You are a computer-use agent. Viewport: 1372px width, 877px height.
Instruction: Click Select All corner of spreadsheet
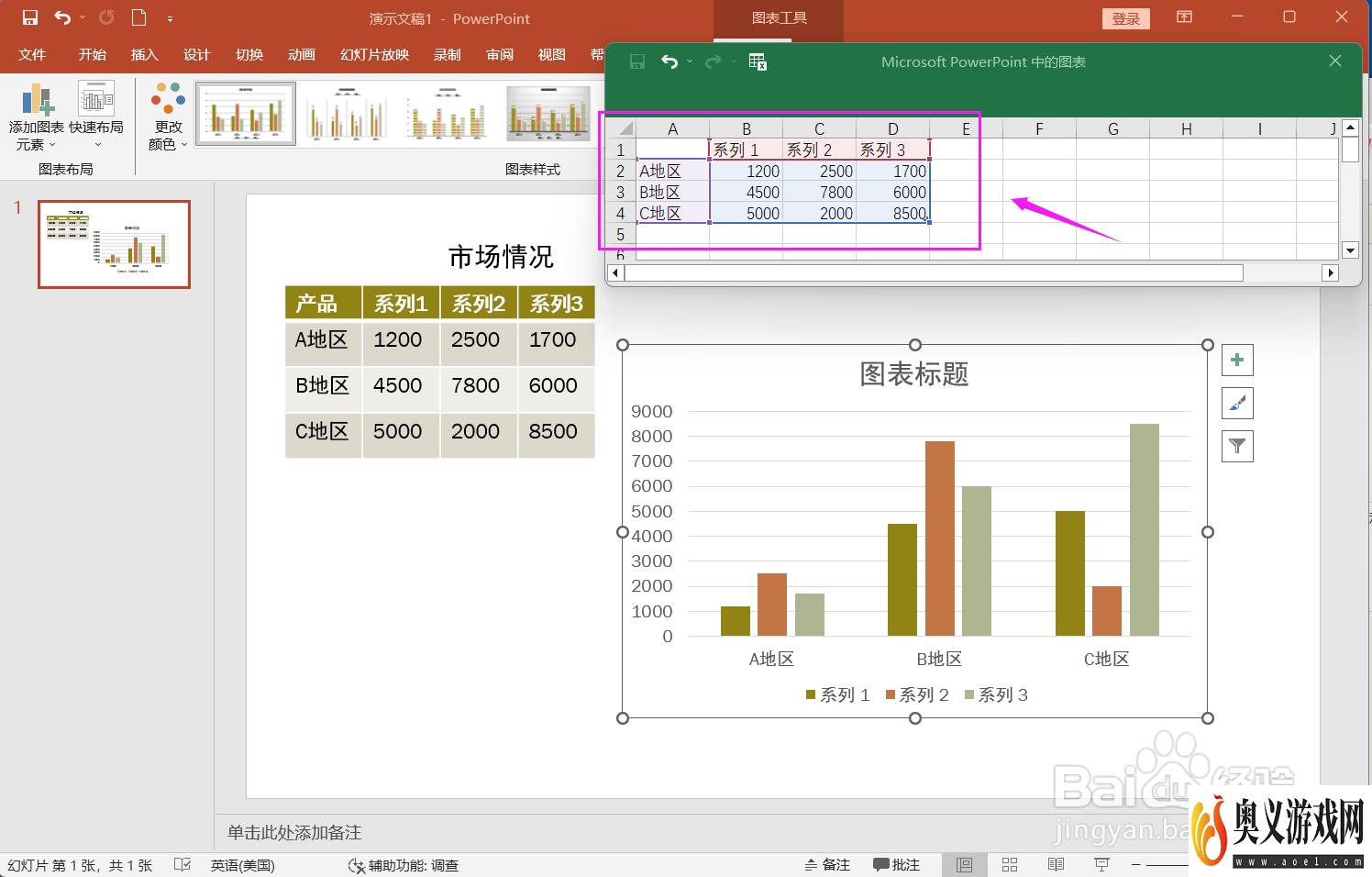621,128
